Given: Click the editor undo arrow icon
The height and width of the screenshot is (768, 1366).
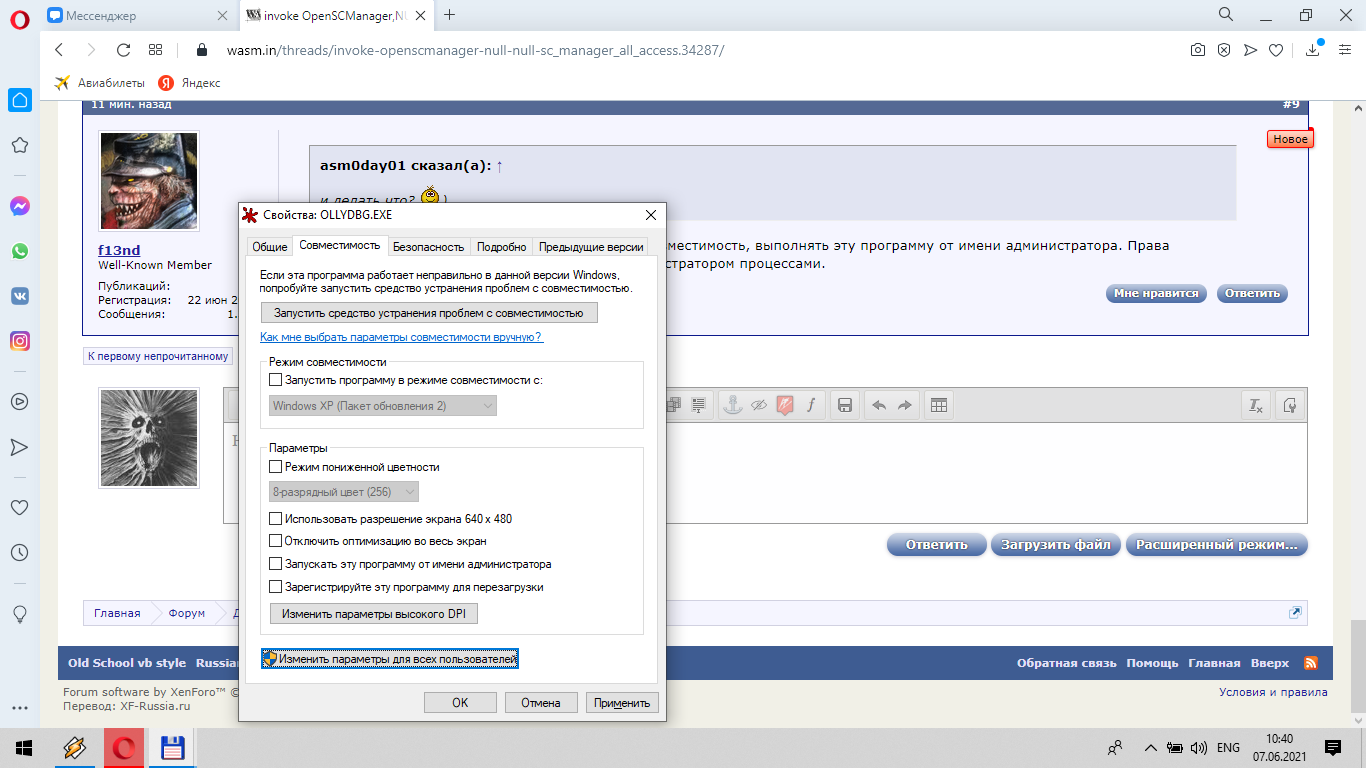Looking at the screenshot, I should [879, 405].
